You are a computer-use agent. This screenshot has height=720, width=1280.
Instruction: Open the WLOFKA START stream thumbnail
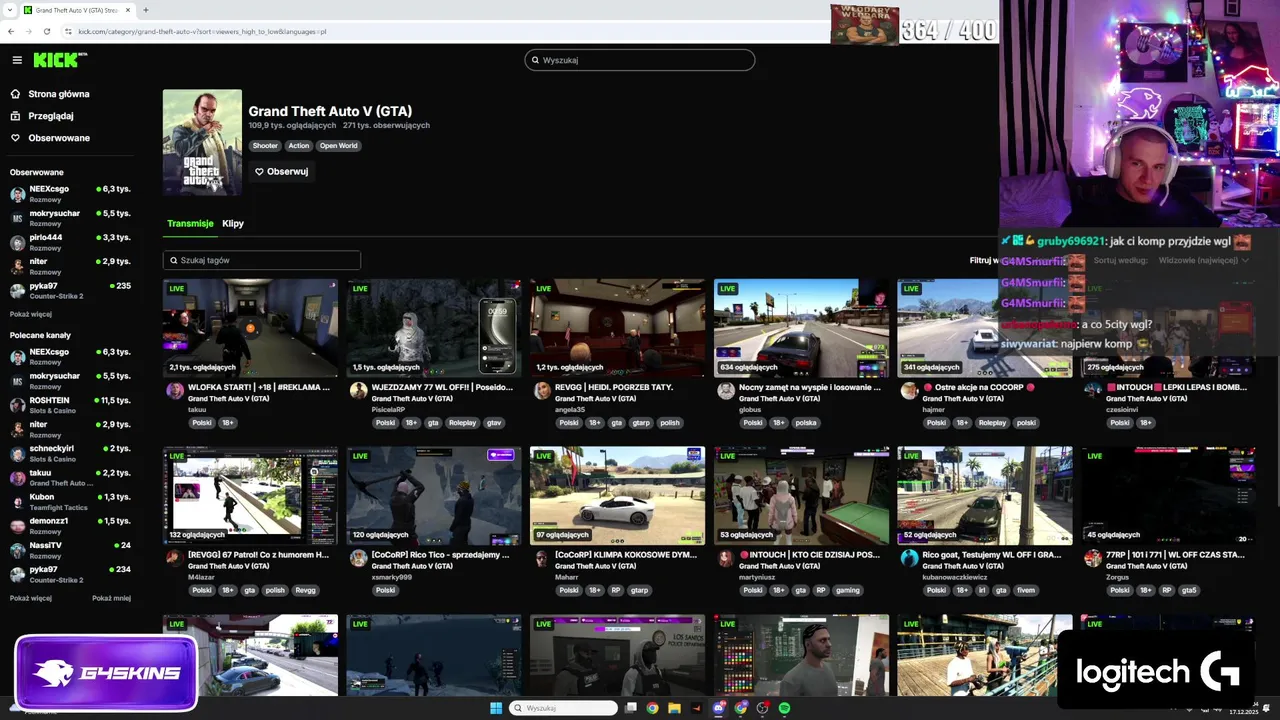(250, 328)
